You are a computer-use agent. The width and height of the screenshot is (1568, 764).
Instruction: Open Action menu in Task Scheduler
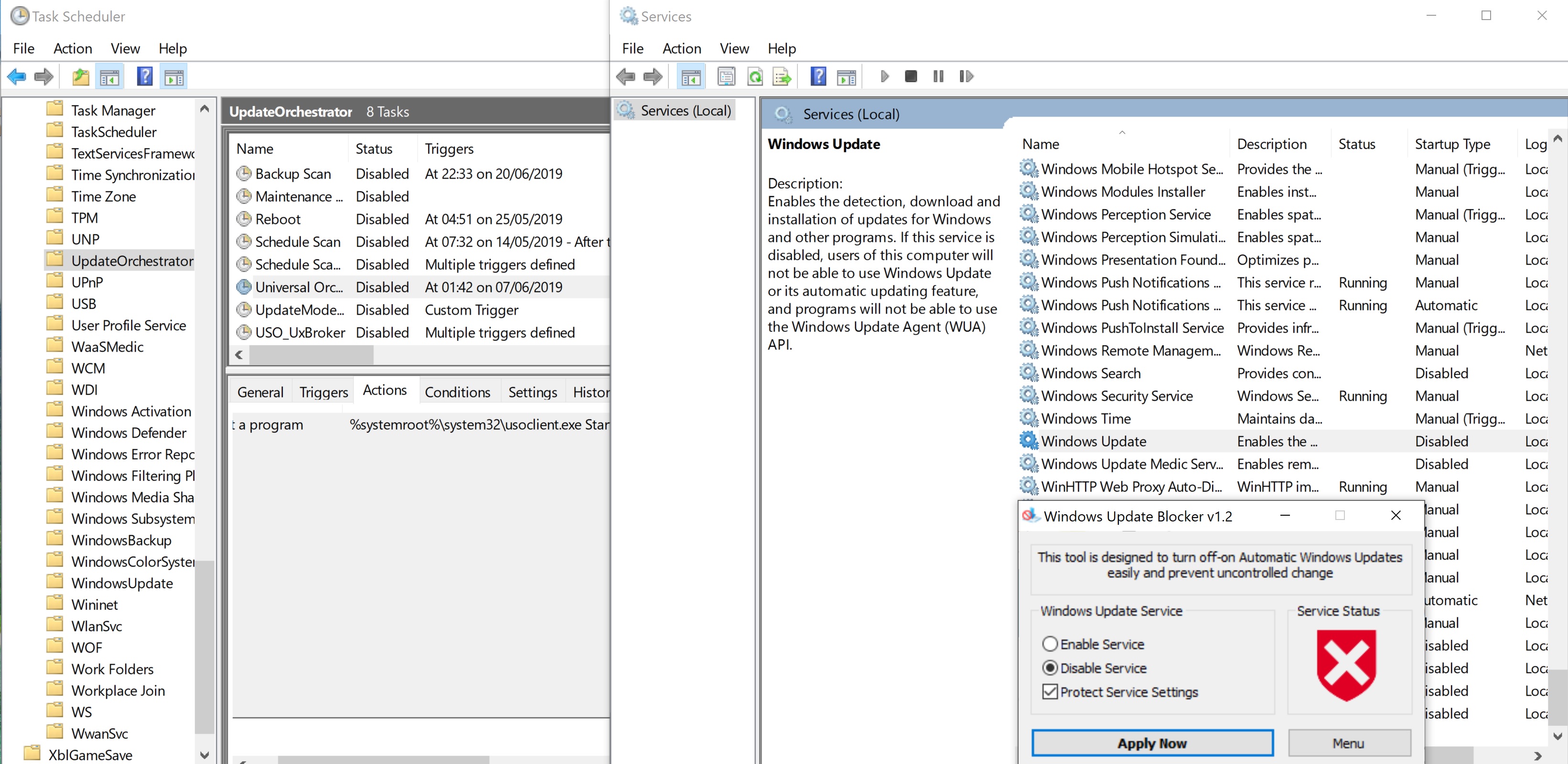click(73, 48)
